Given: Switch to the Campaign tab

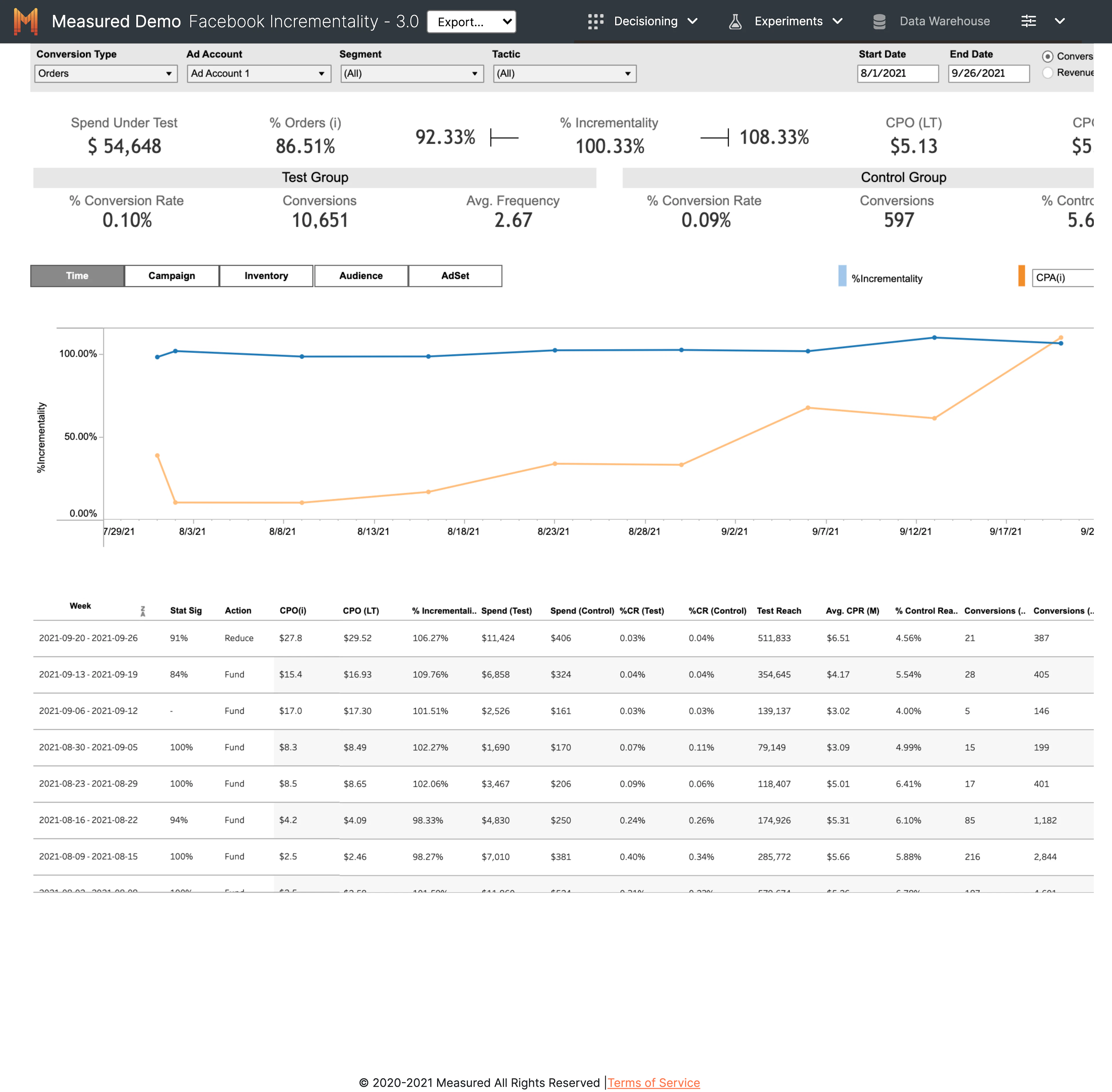Looking at the screenshot, I should [171, 276].
